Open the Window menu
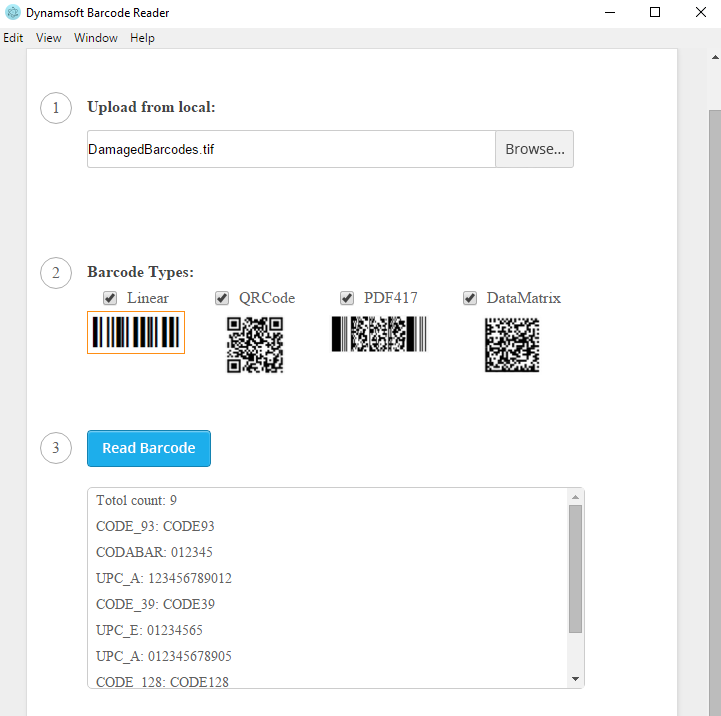The width and height of the screenshot is (721, 716). click(x=95, y=38)
